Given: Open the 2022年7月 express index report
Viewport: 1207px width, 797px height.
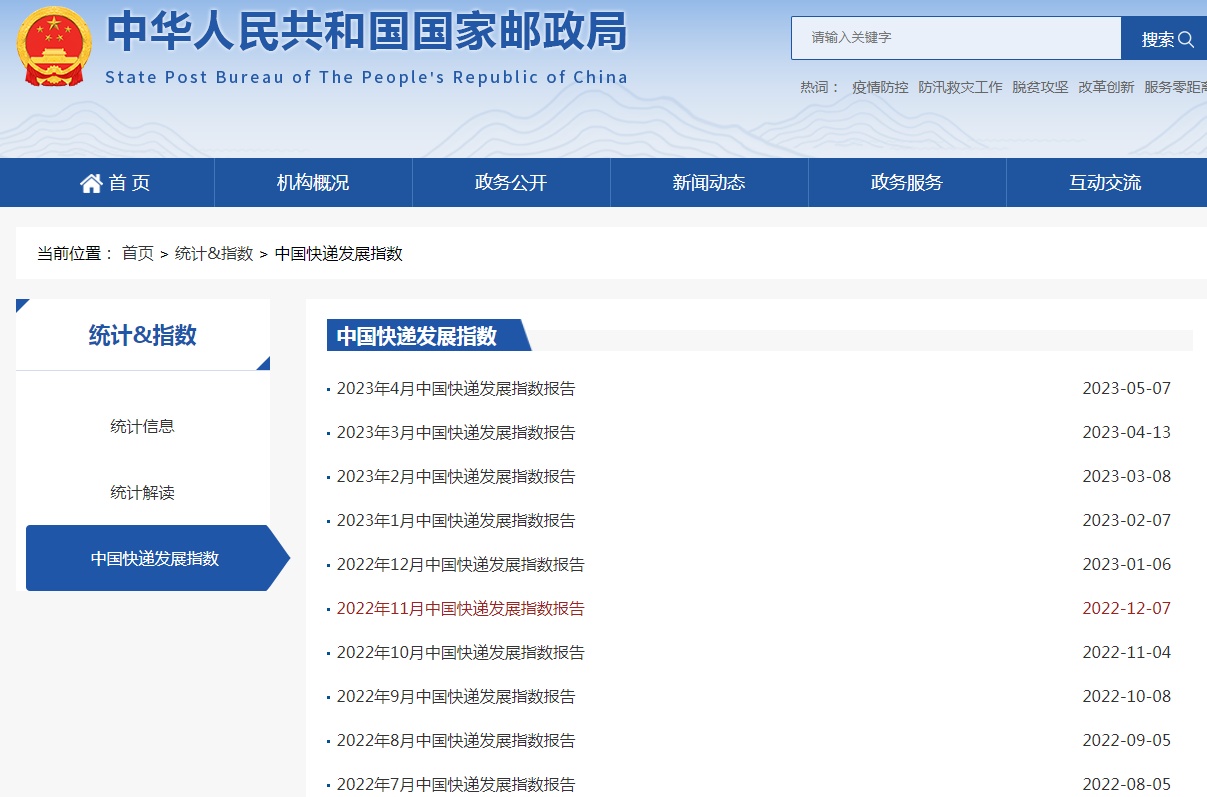Looking at the screenshot, I should pos(456,785).
